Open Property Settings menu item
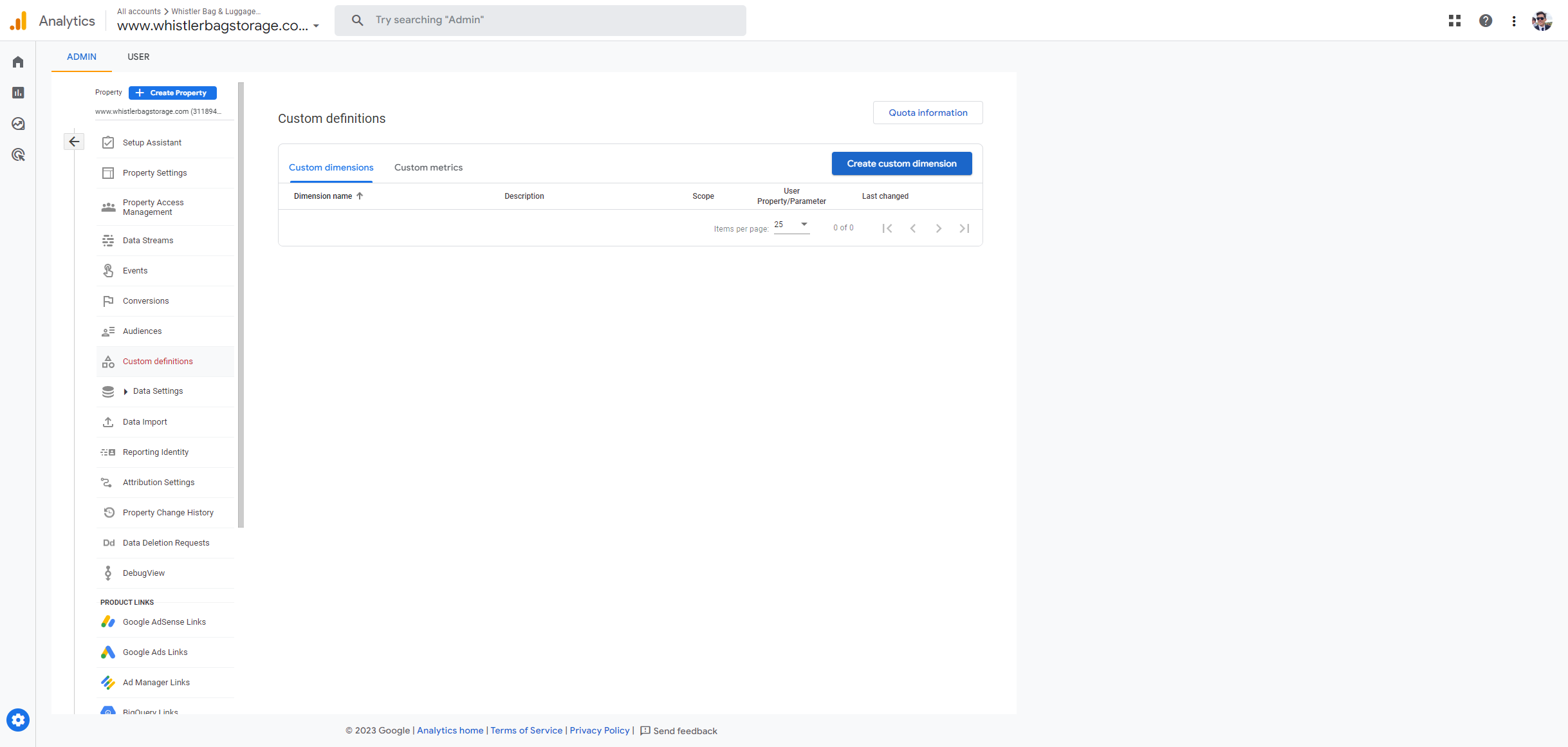This screenshot has height=747, width=1568. pos(166,173)
